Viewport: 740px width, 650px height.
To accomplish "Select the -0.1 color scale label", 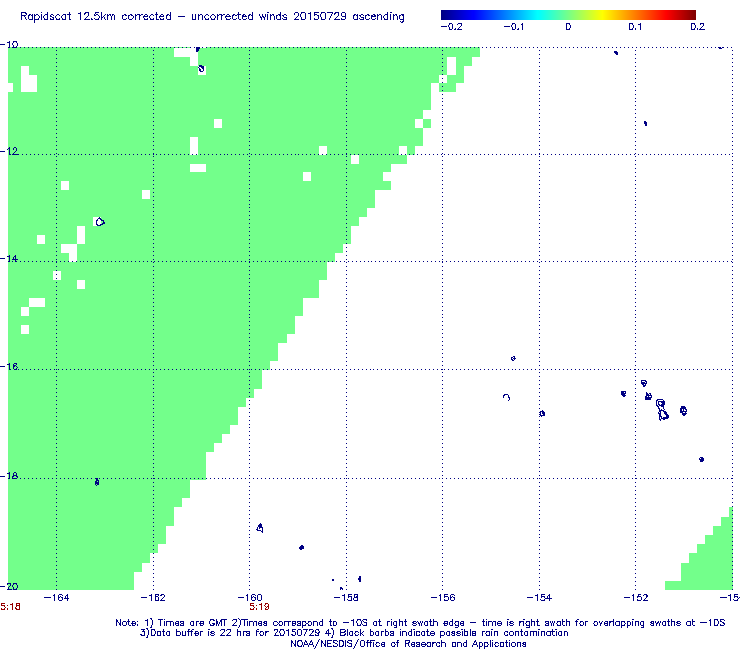I will [x=513, y=27].
